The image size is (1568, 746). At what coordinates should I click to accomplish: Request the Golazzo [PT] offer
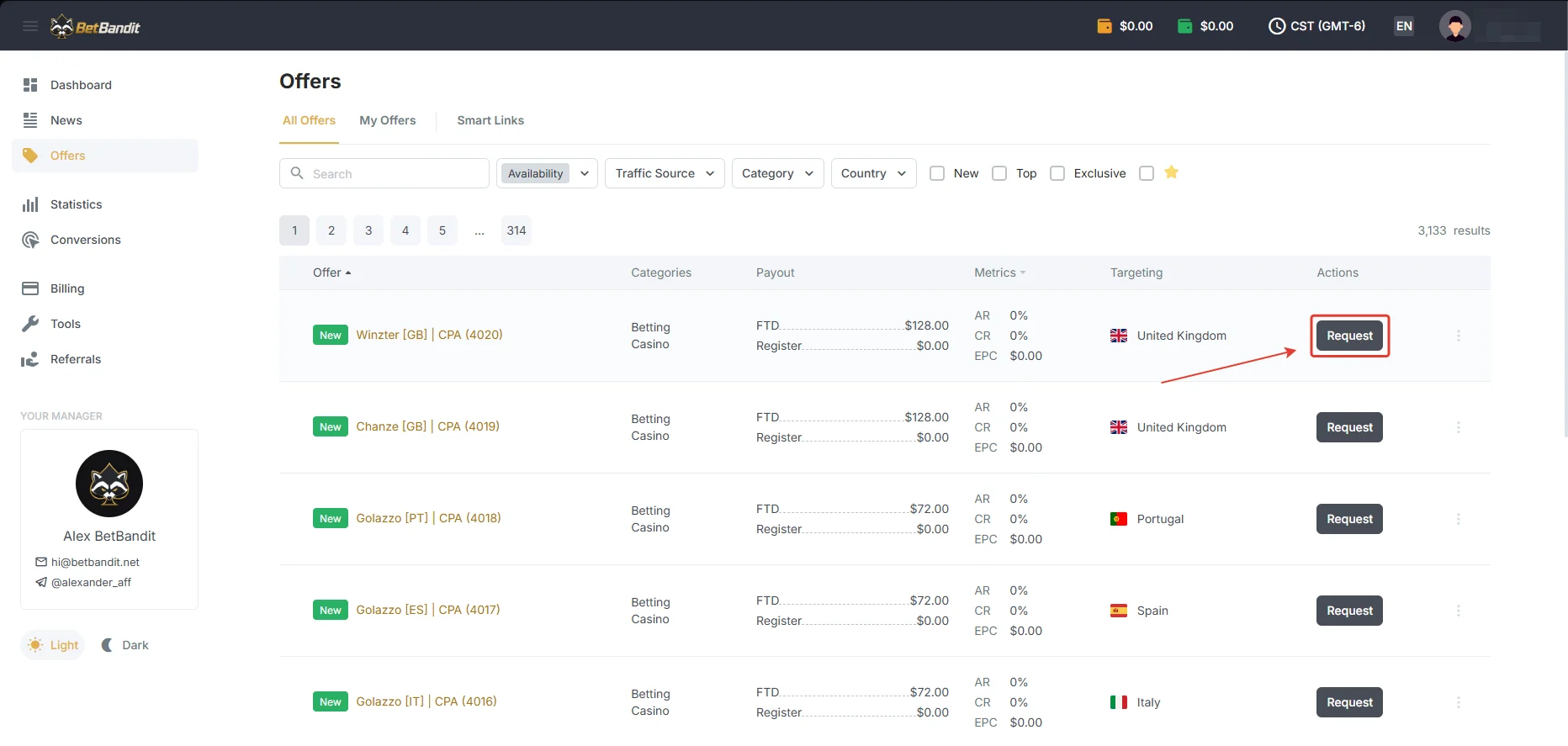(1349, 519)
